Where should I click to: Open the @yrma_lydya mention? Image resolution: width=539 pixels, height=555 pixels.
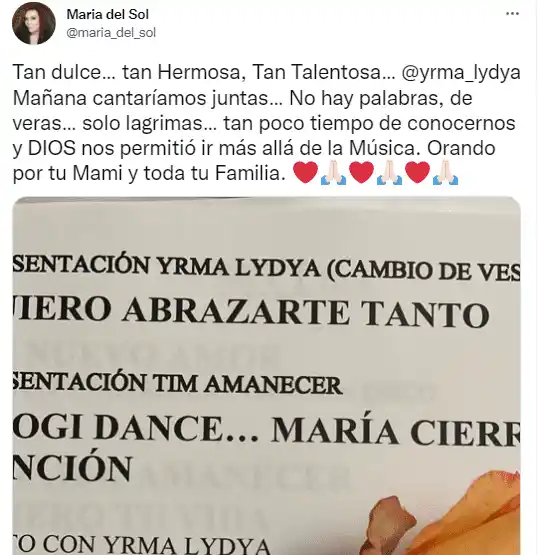(x=461, y=73)
